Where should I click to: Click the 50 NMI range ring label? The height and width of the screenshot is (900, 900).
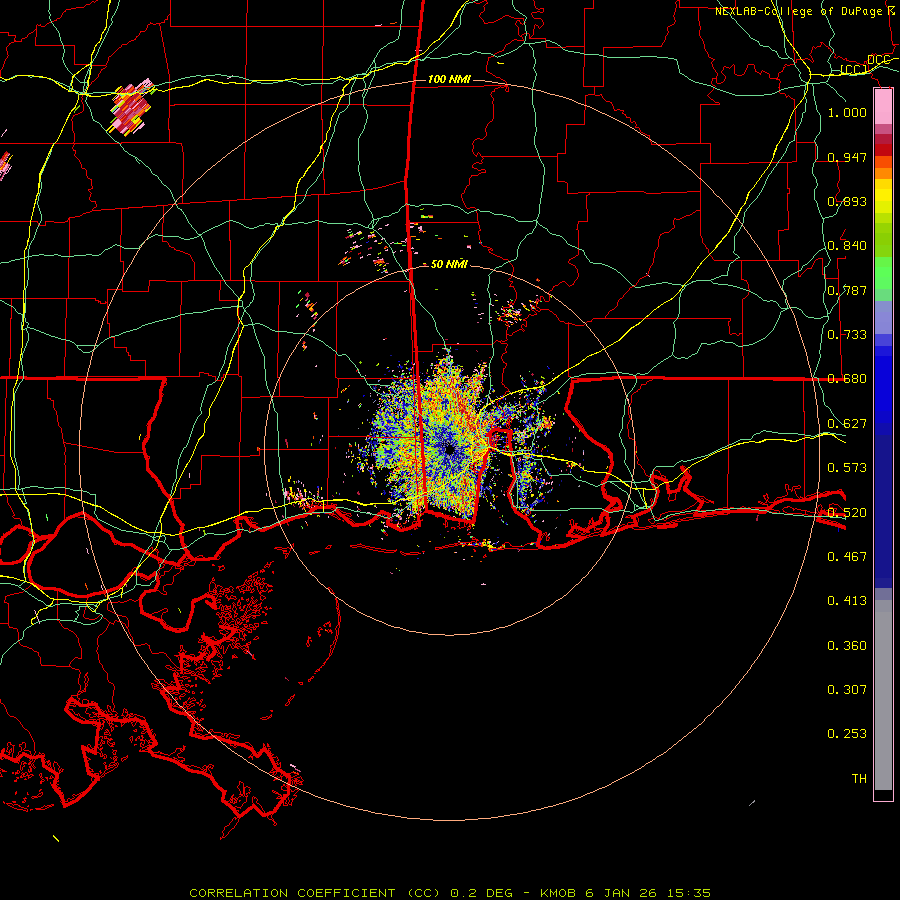449,264
